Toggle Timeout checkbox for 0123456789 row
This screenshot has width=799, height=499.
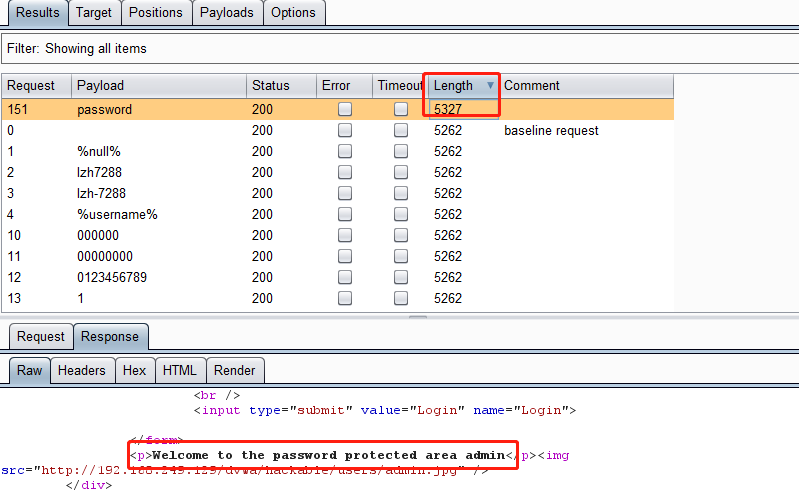[401, 277]
